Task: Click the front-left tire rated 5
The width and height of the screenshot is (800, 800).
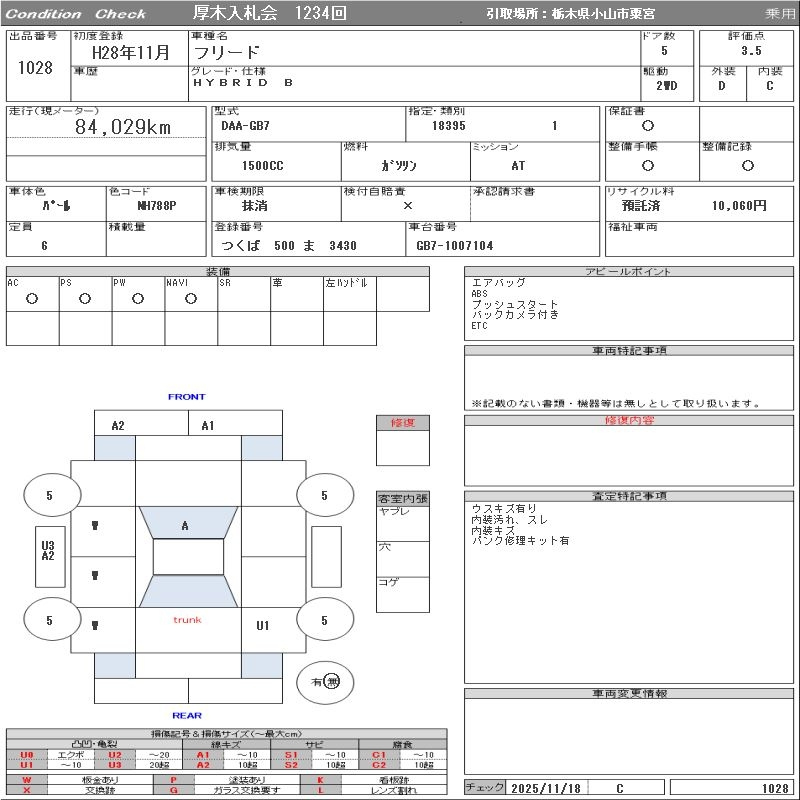Action: tap(49, 495)
